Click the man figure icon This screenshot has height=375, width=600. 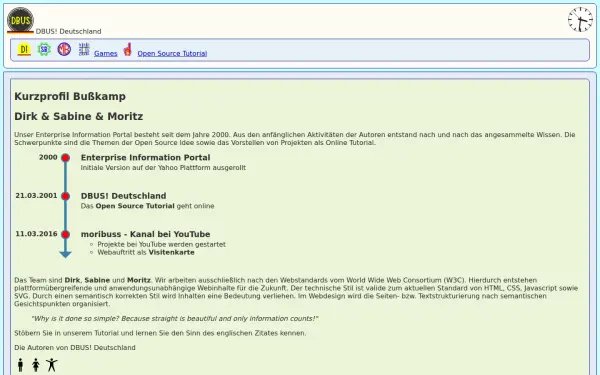pyautogui.click(x=20, y=365)
